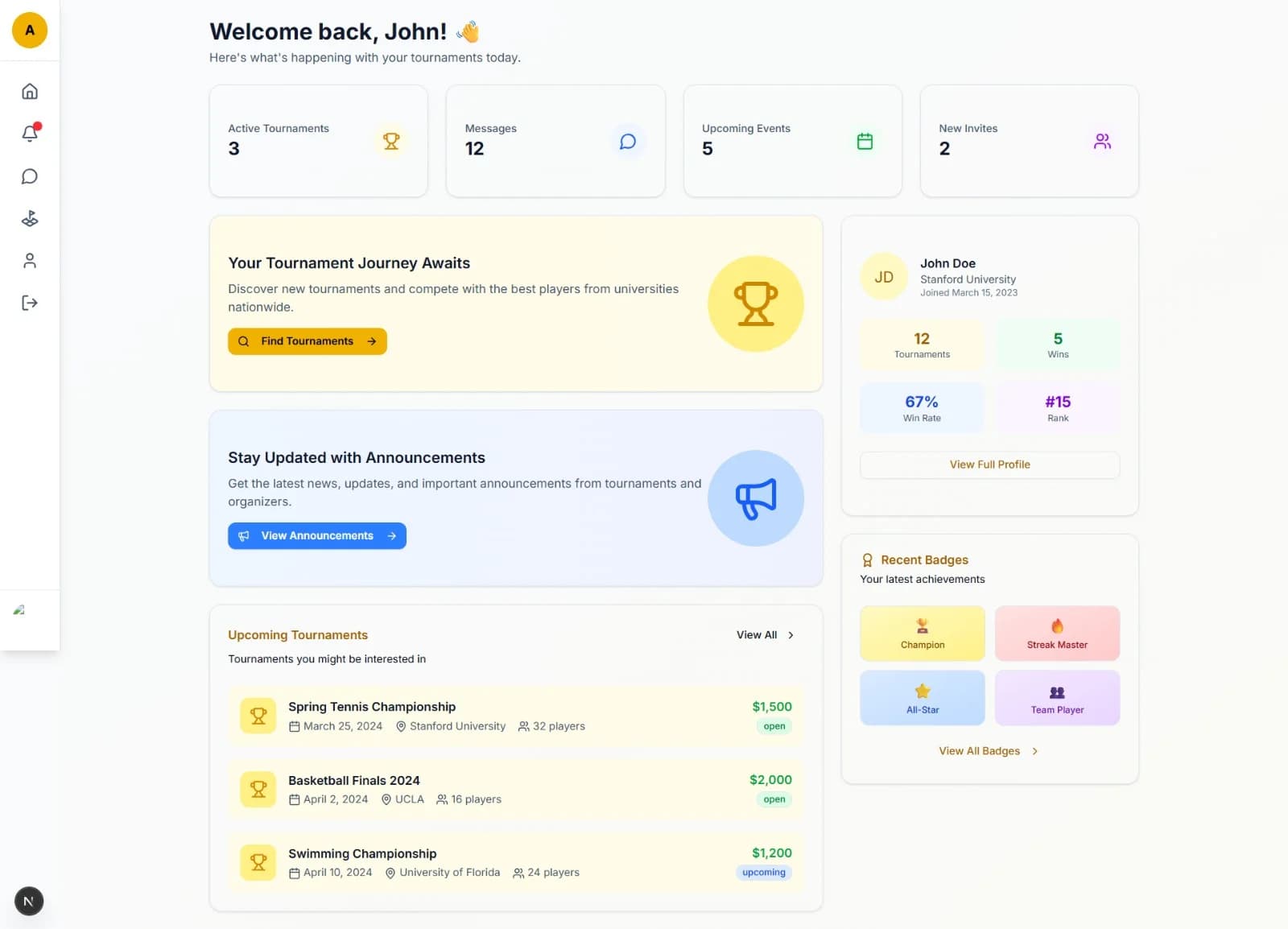Image resolution: width=1288 pixels, height=929 pixels.
Task: Click the Find Tournaments button
Action: (x=307, y=341)
